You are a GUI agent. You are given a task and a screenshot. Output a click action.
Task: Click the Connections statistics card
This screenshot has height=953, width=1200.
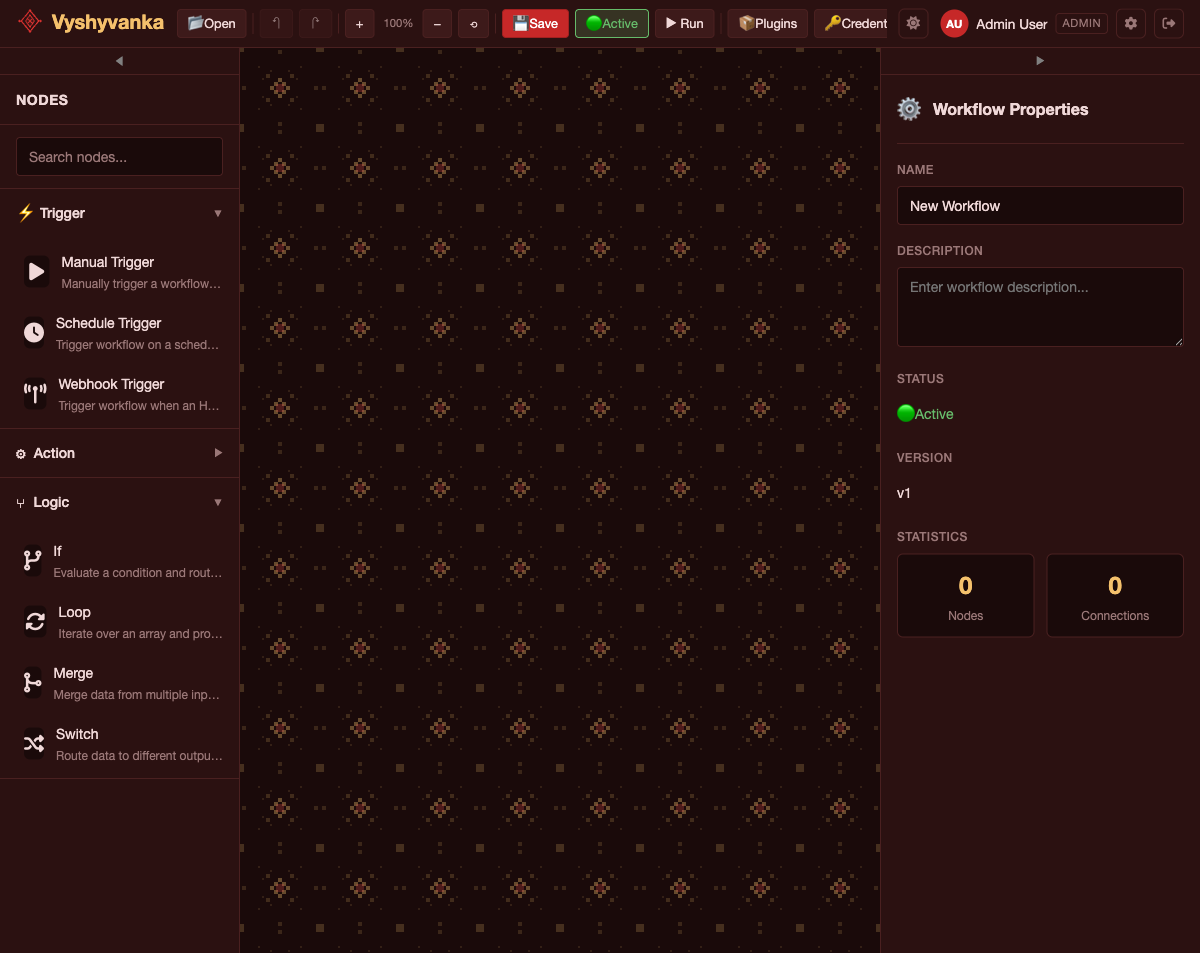pyautogui.click(x=1115, y=596)
